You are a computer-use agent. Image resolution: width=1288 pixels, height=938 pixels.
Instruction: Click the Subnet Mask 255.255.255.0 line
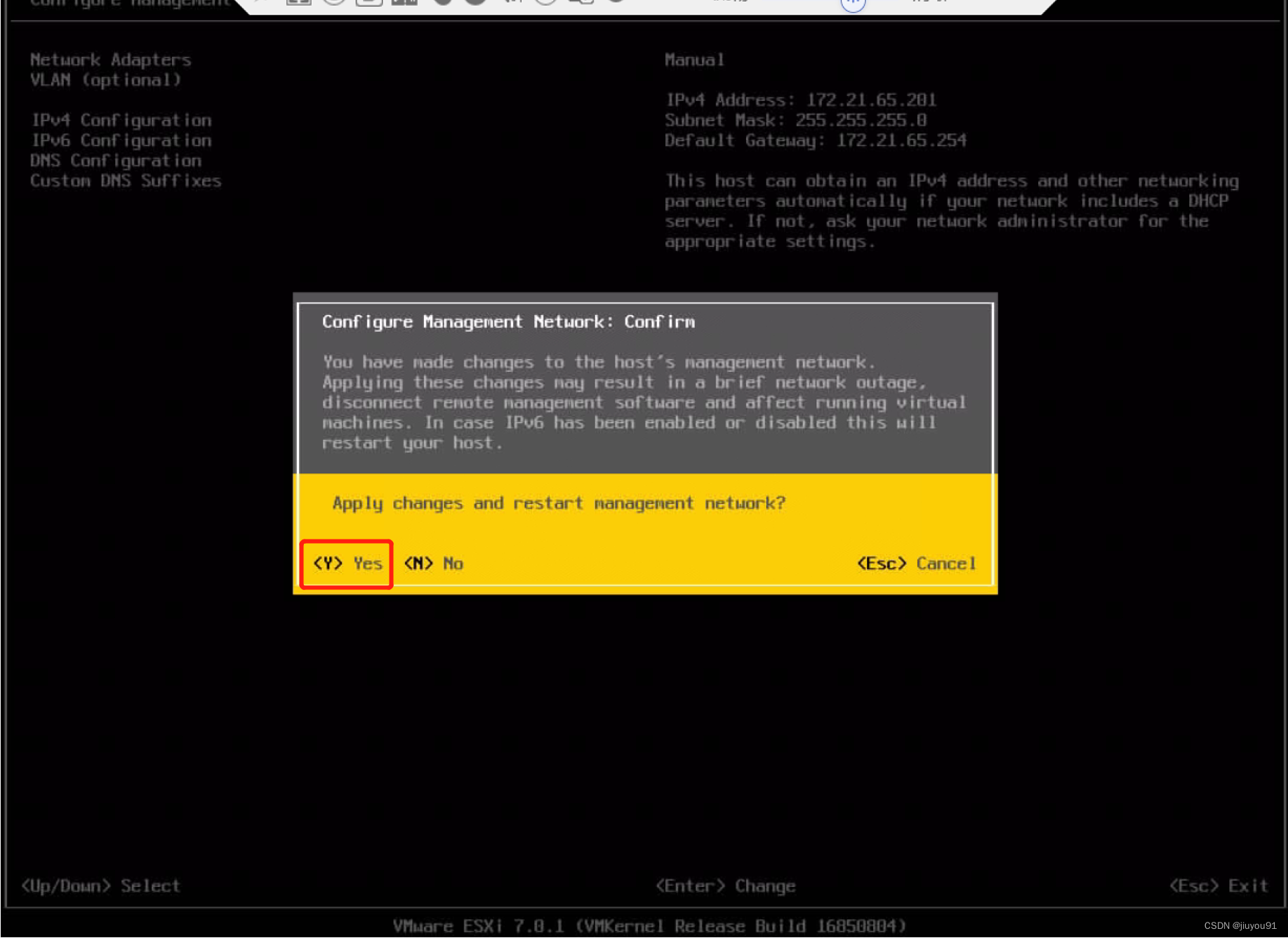point(795,120)
